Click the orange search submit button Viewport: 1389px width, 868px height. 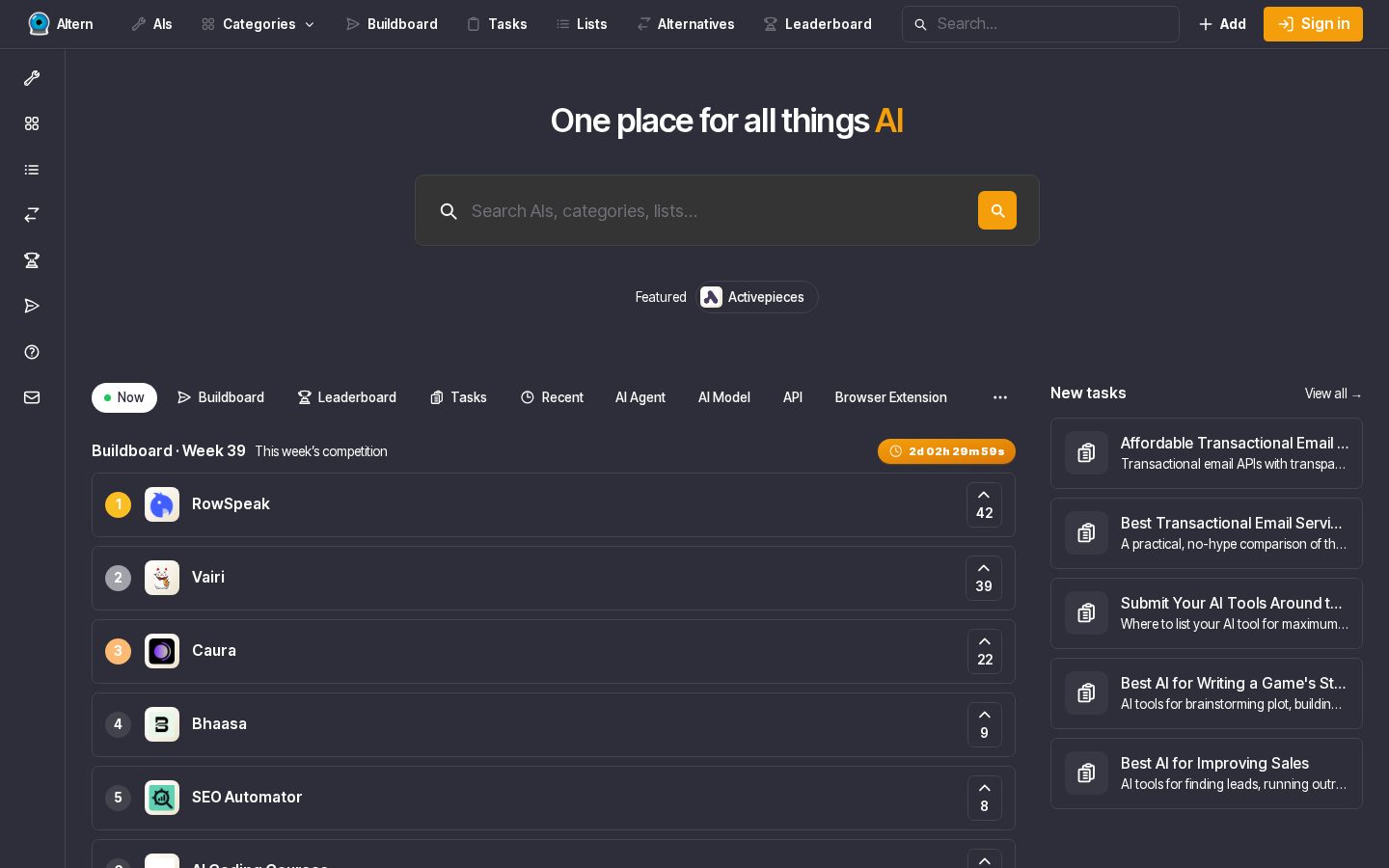point(997,210)
